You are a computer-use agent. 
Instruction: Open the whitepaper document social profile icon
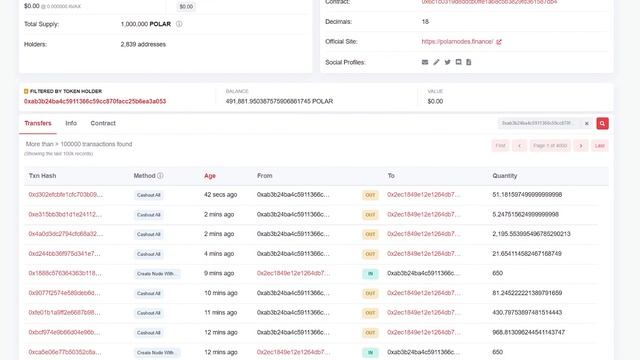pyautogui.click(x=469, y=62)
